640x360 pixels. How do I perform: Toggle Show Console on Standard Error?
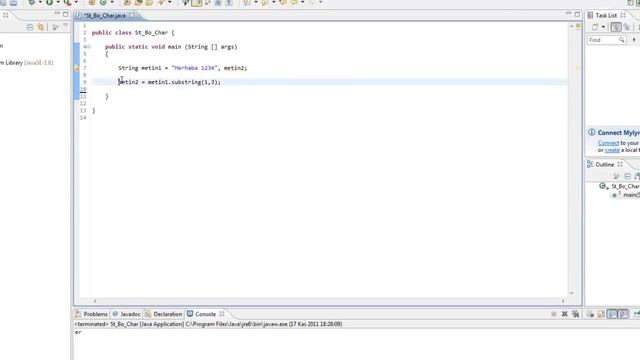(623, 314)
